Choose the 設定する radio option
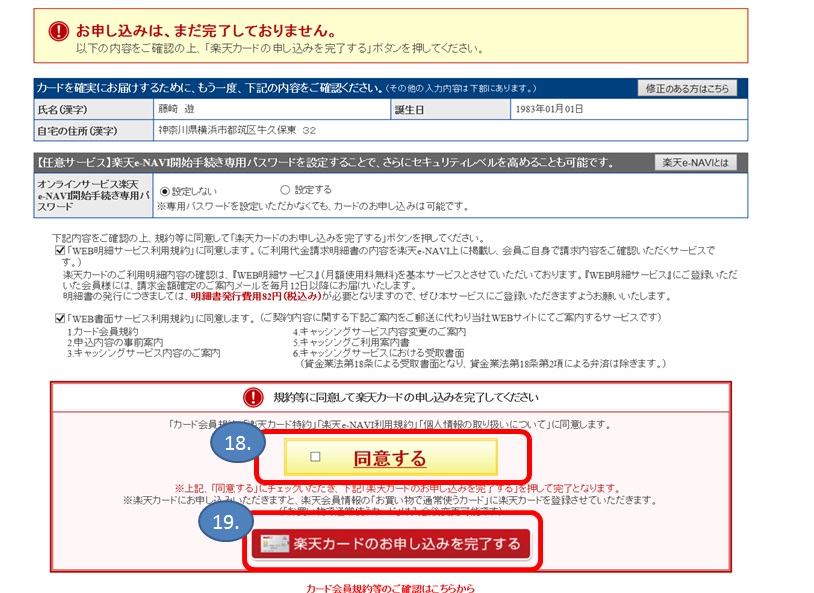This screenshot has height=593, width=814. (285, 190)
